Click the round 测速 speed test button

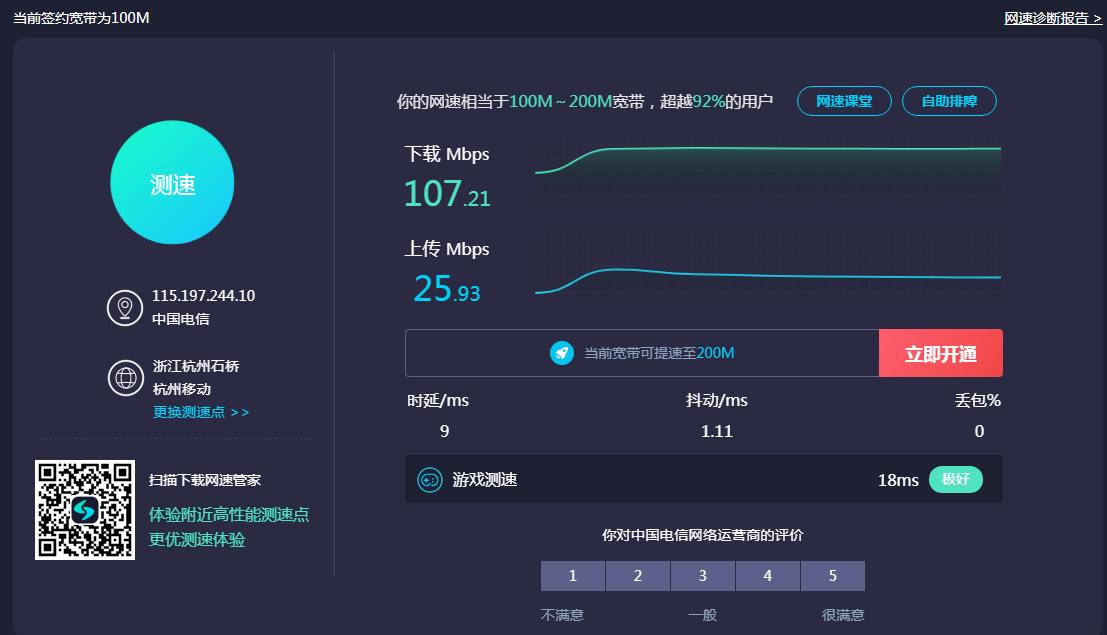coord(172,183)
